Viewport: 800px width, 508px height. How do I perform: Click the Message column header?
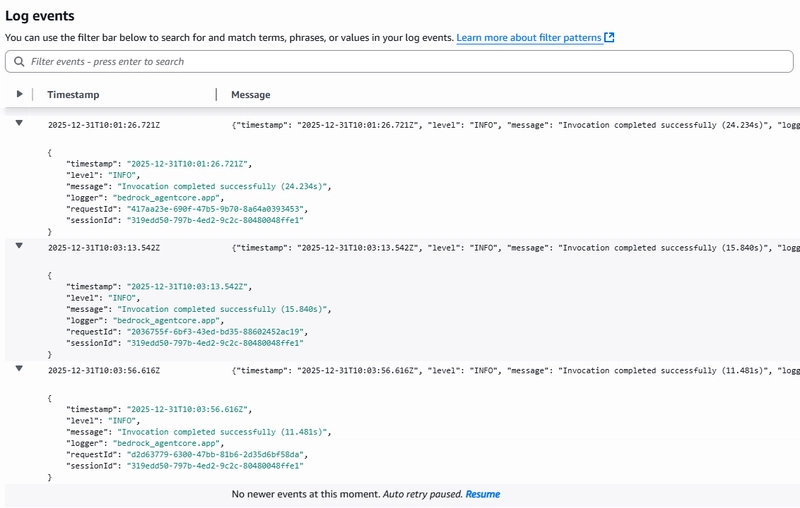coord(251,95)
